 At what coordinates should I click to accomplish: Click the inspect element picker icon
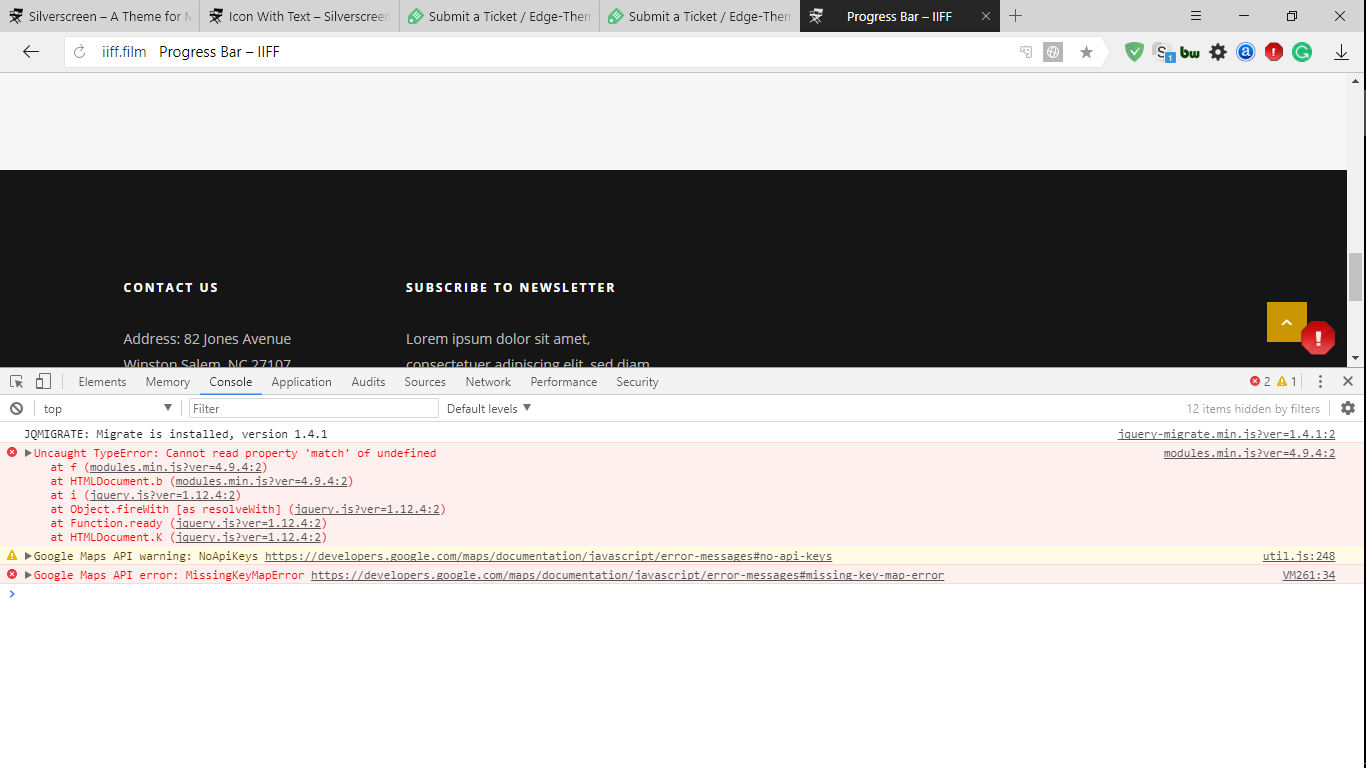pos(17,381)
